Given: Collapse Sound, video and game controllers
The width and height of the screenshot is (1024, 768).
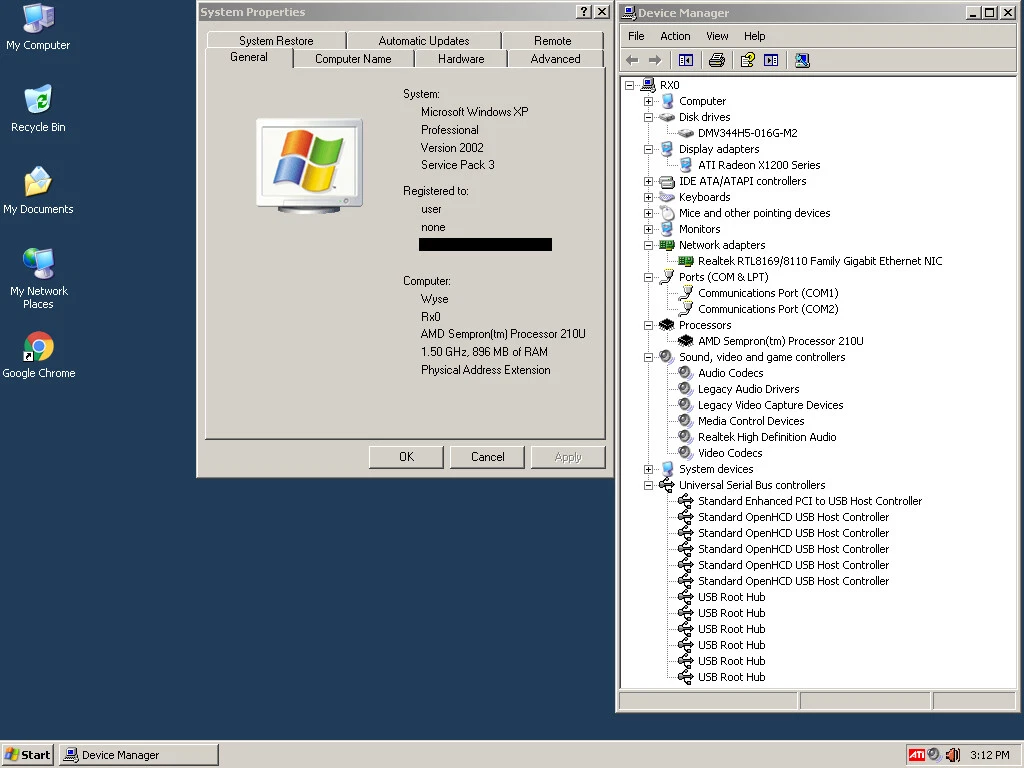Looking at the screenshot, I should (648, 357).
